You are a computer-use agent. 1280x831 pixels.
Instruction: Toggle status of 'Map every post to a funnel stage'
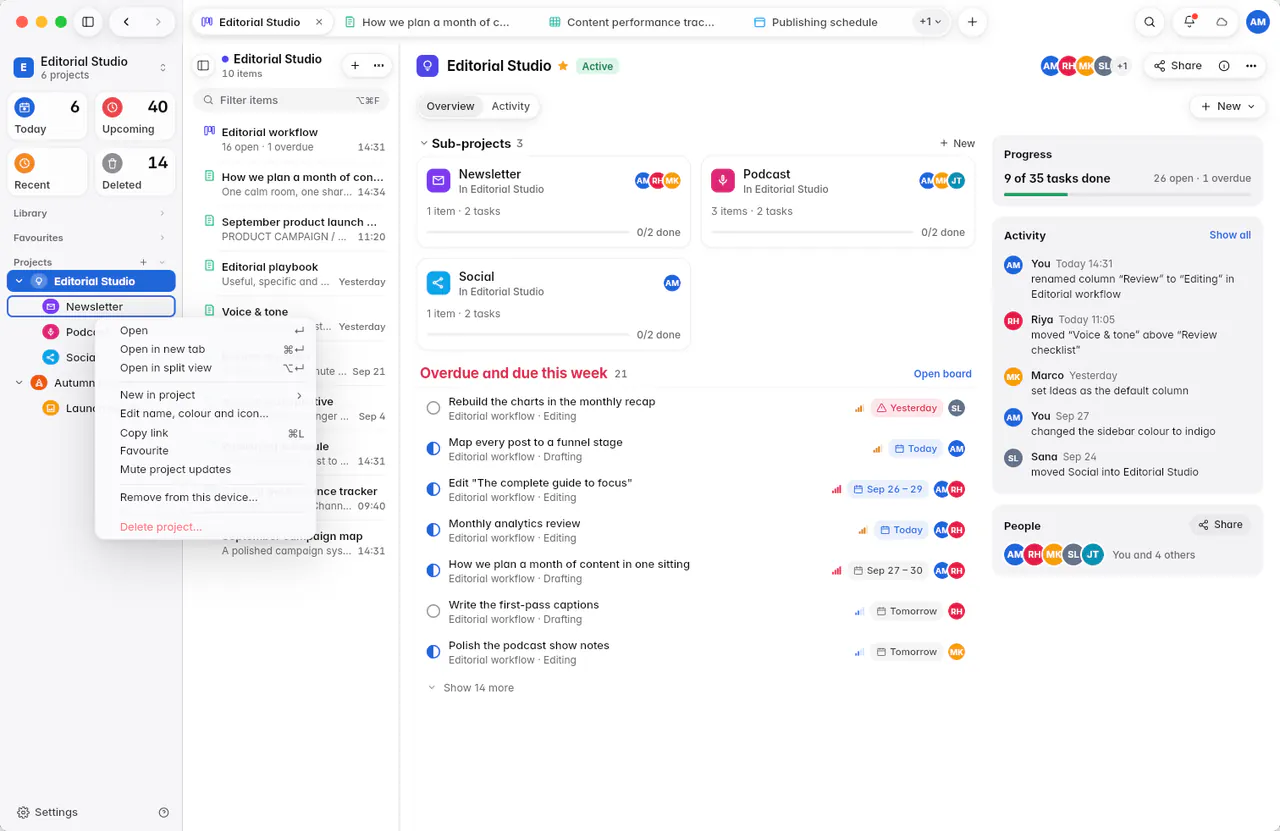tap(433, 449)
